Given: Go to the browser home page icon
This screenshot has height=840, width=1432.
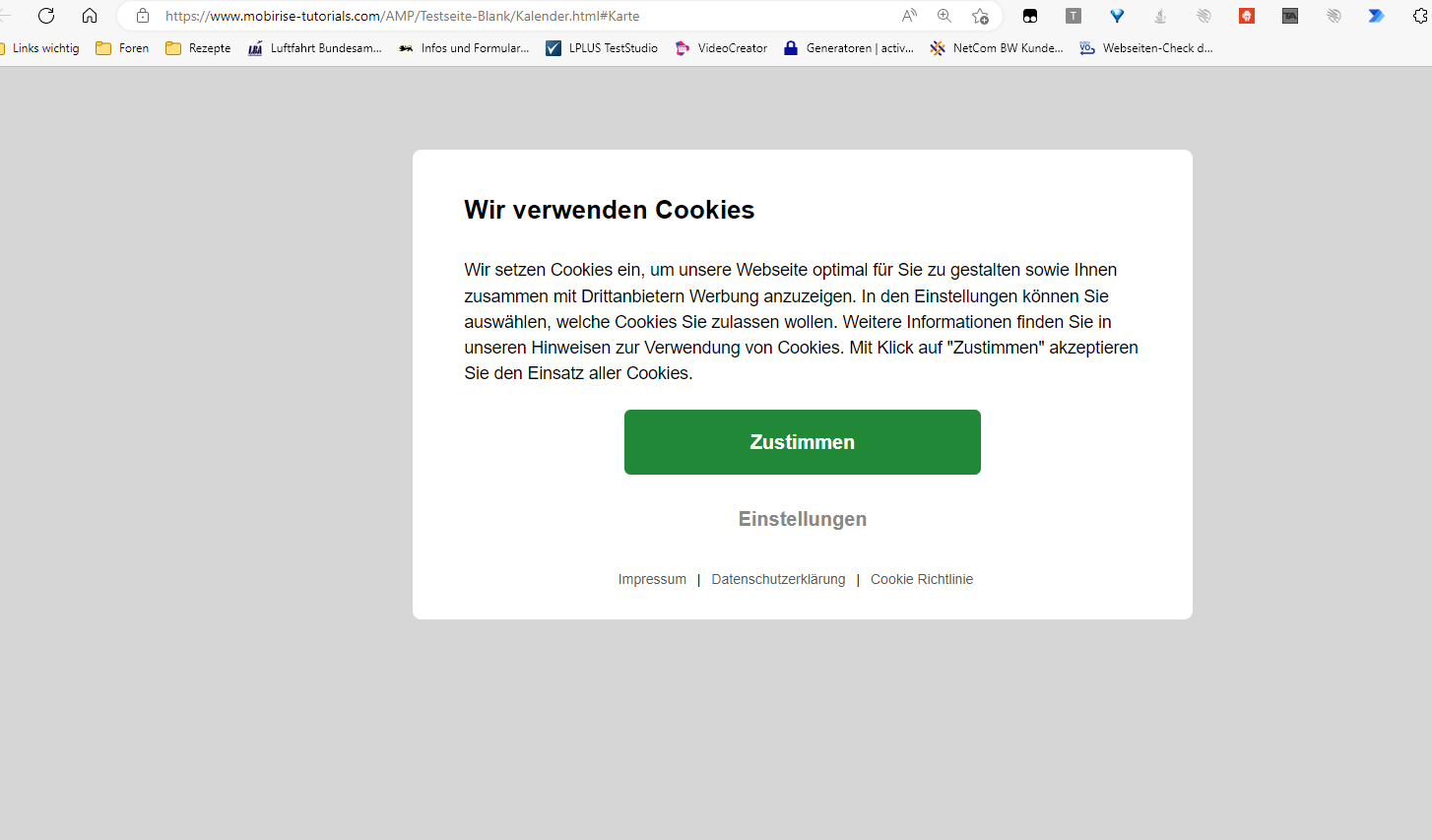Looking at the screenshot, I should point(90,16).
